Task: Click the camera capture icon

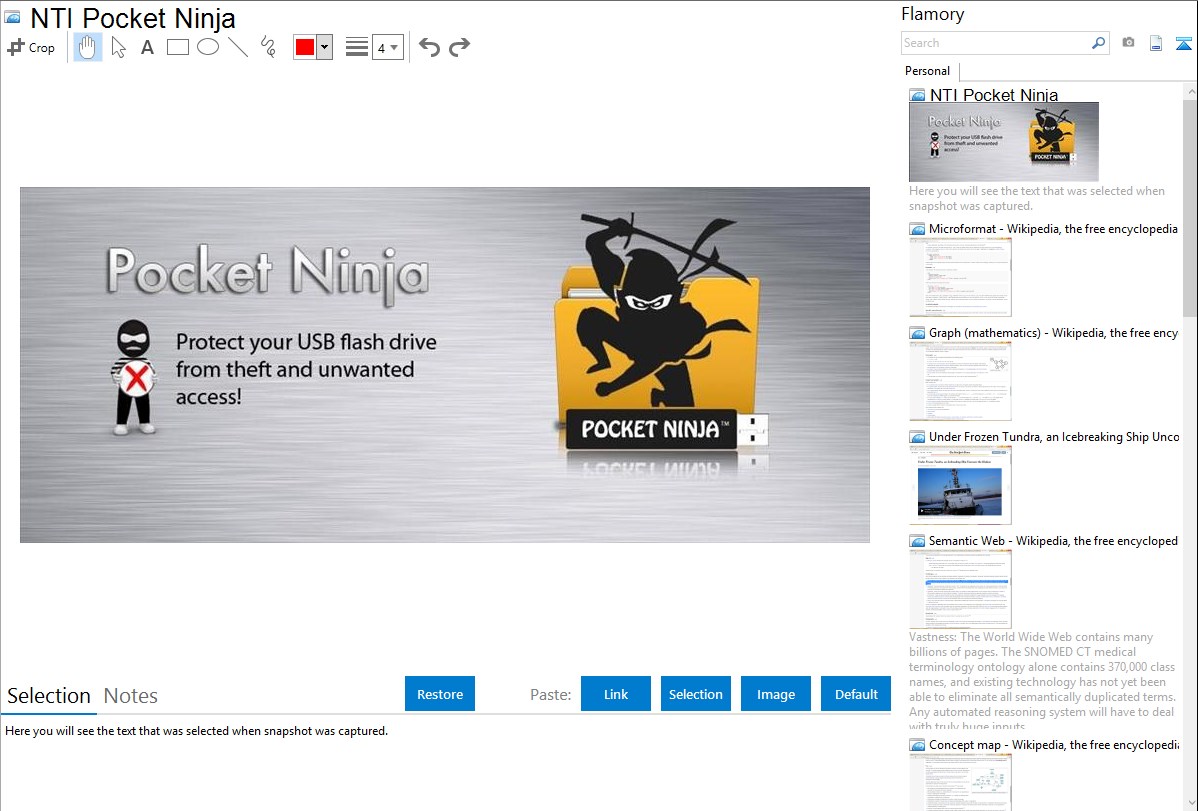Action: click(1128, 43)
